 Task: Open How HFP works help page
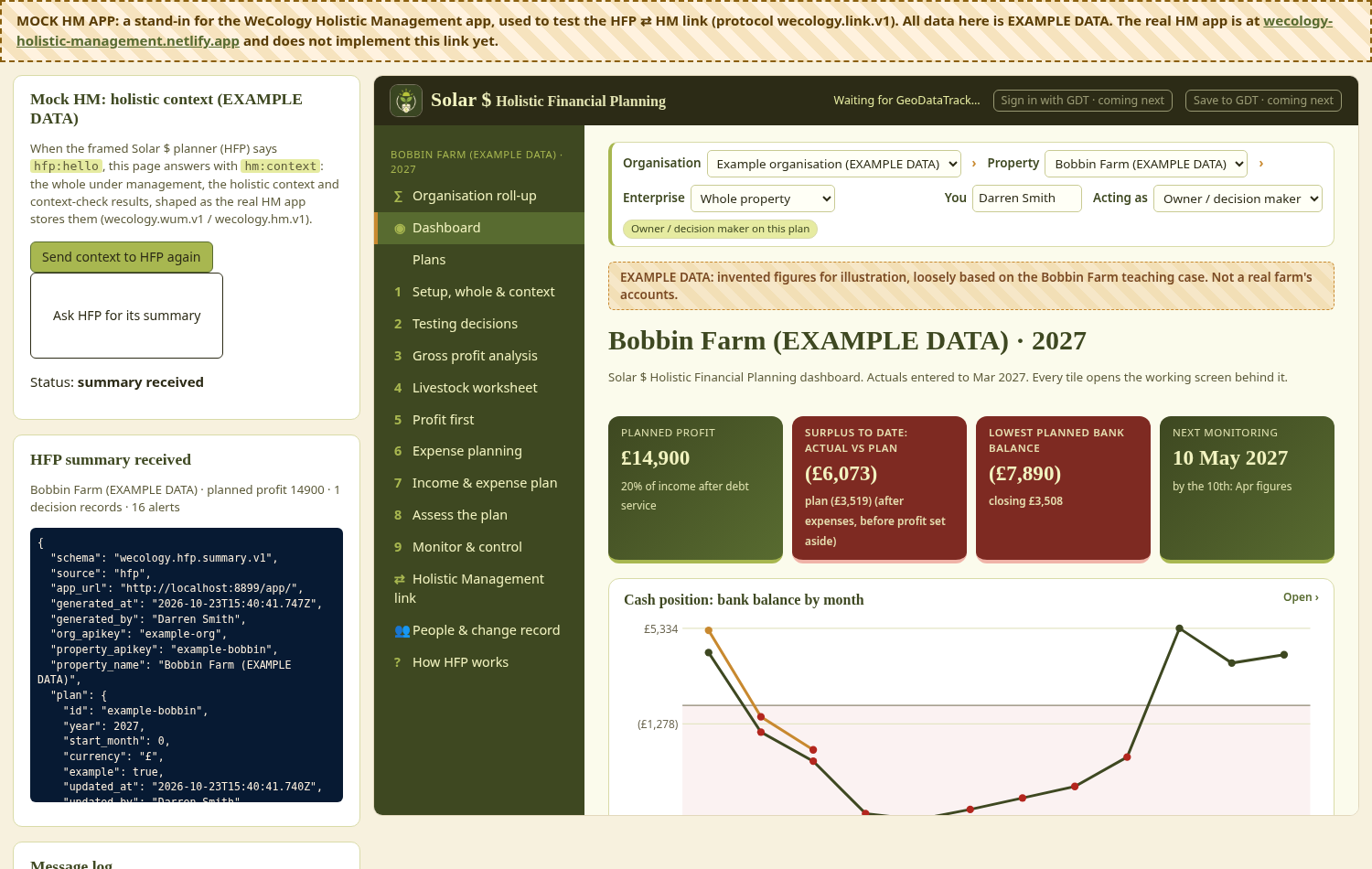(479, 662)
